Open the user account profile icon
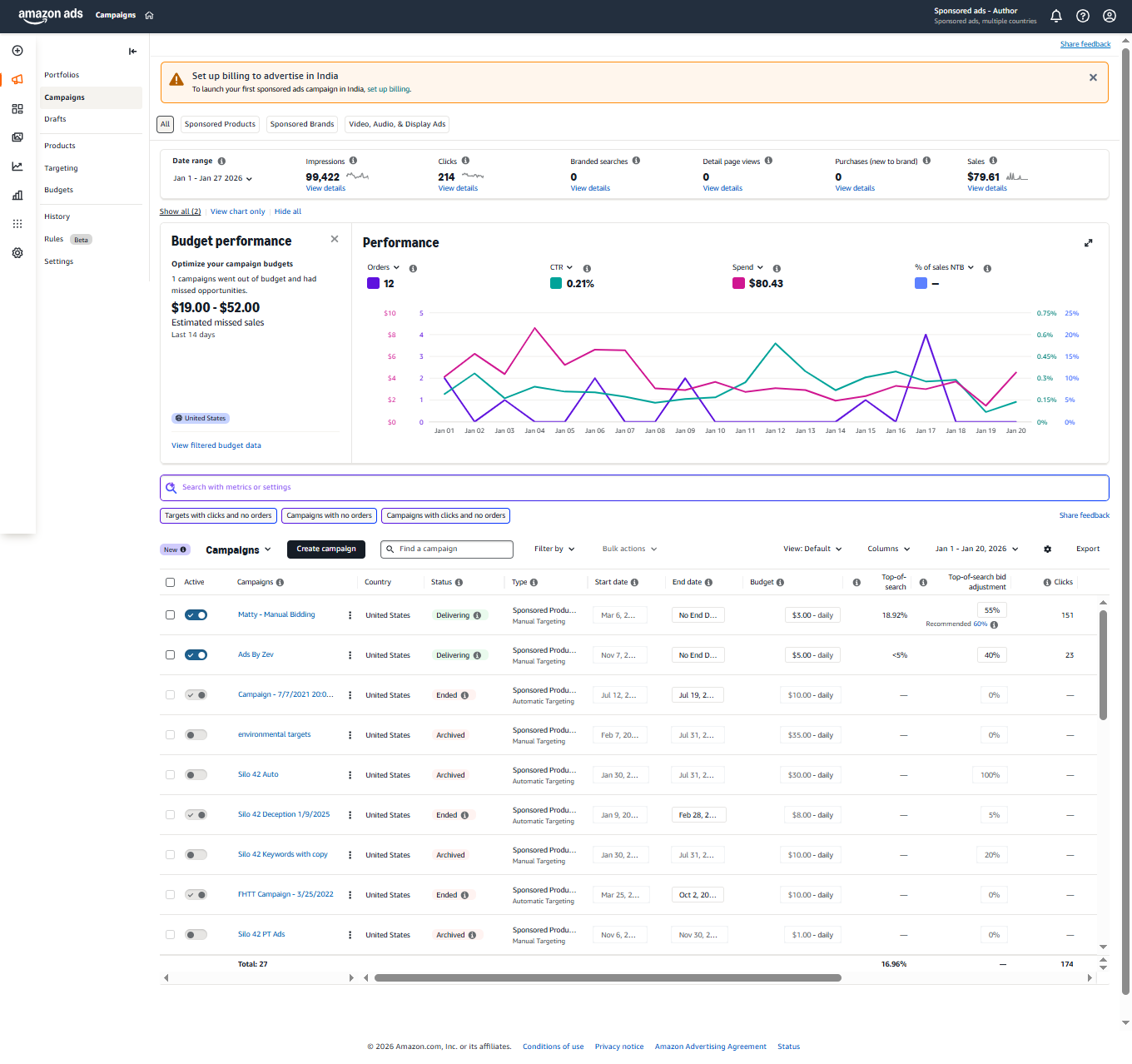 (x=1109, y=16)
